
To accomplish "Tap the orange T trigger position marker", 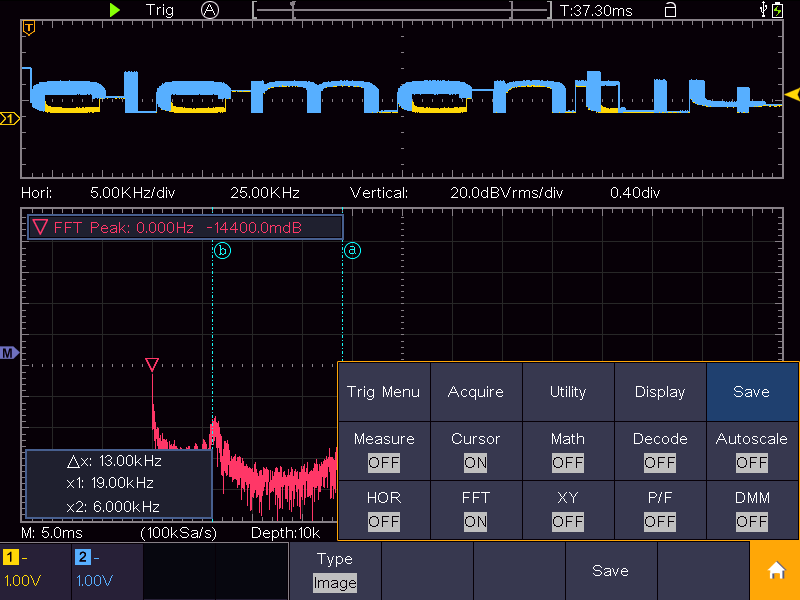I will [29, 28].
